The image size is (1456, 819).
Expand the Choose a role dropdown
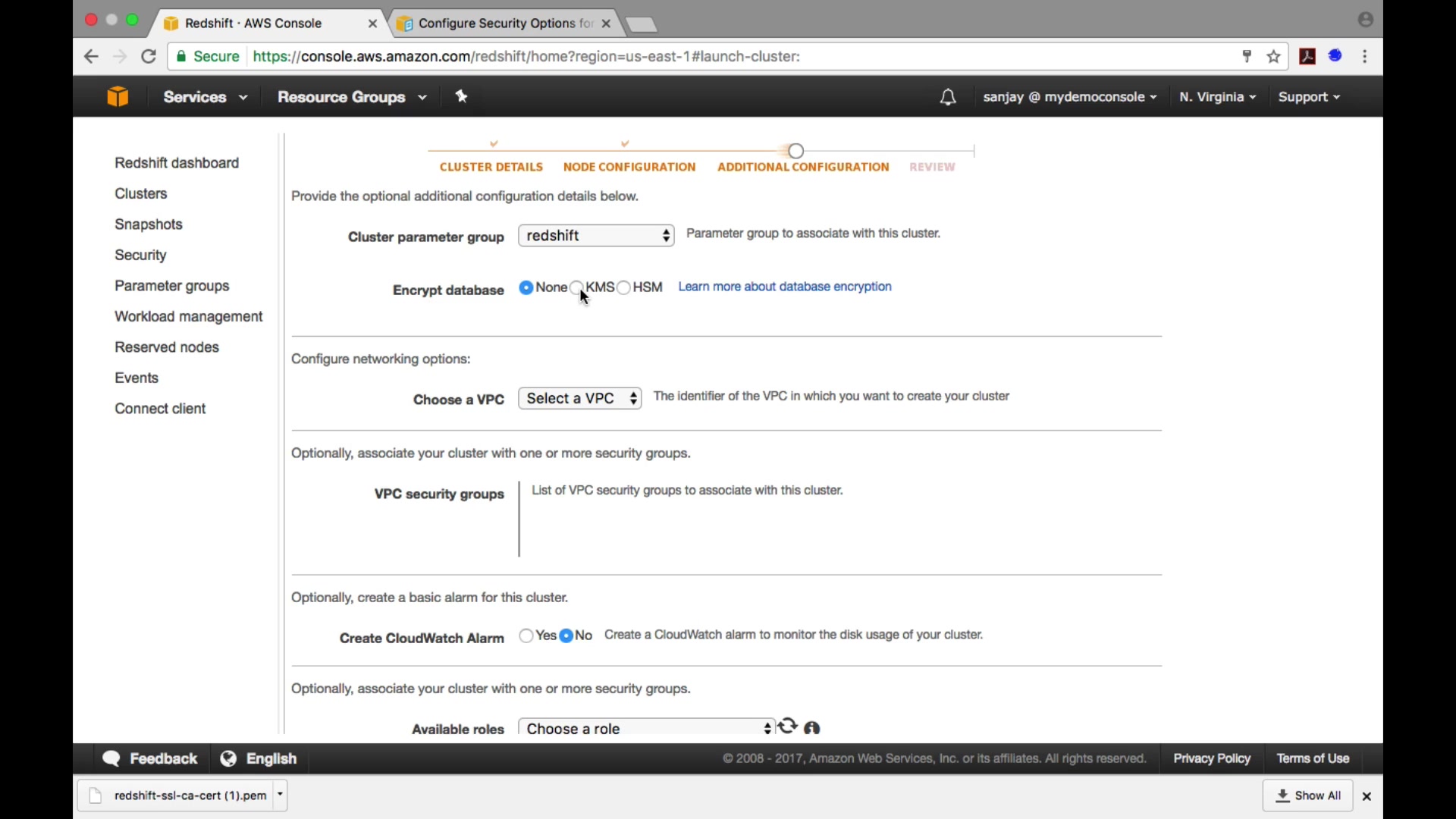[647, 728]
